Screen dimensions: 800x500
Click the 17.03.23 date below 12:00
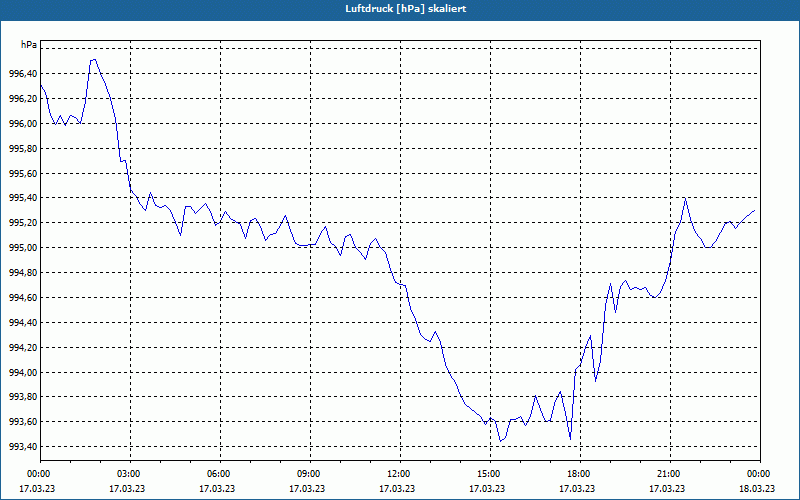coord(397,489)
